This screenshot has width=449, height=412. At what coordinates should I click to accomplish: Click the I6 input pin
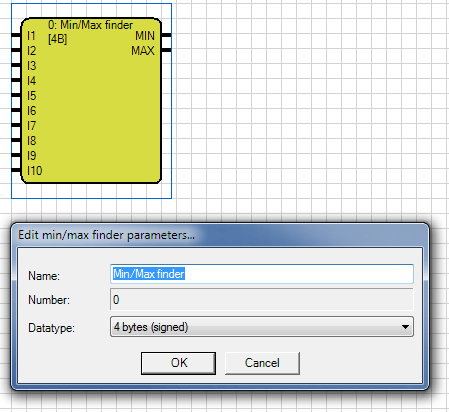[16, 110]
